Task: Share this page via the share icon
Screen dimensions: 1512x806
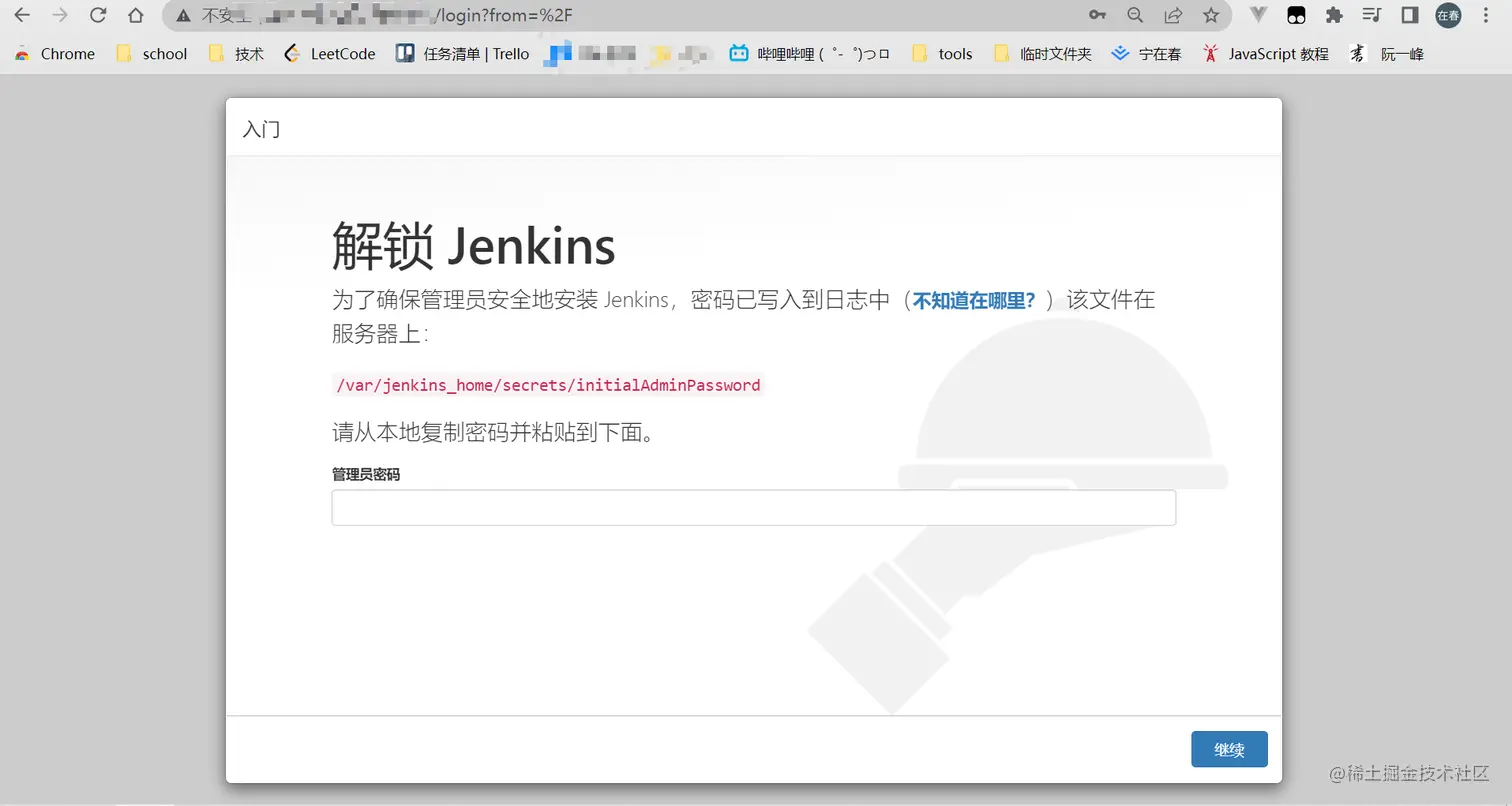Action: tap(1173, 15)
